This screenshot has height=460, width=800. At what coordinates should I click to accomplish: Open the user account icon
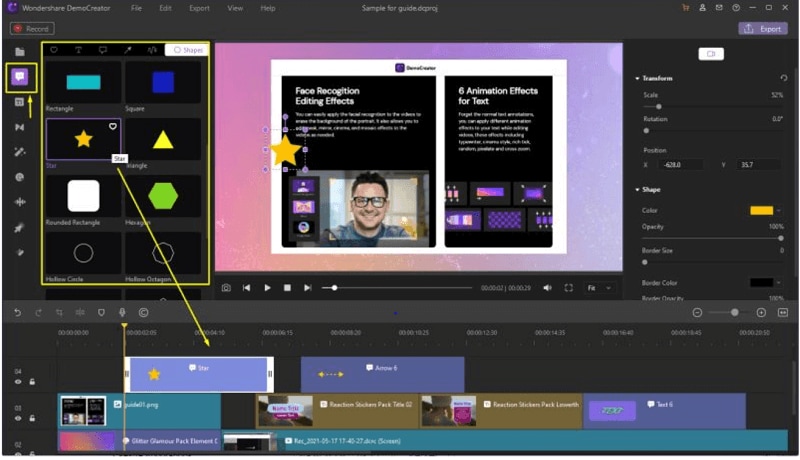pos(703,8)
